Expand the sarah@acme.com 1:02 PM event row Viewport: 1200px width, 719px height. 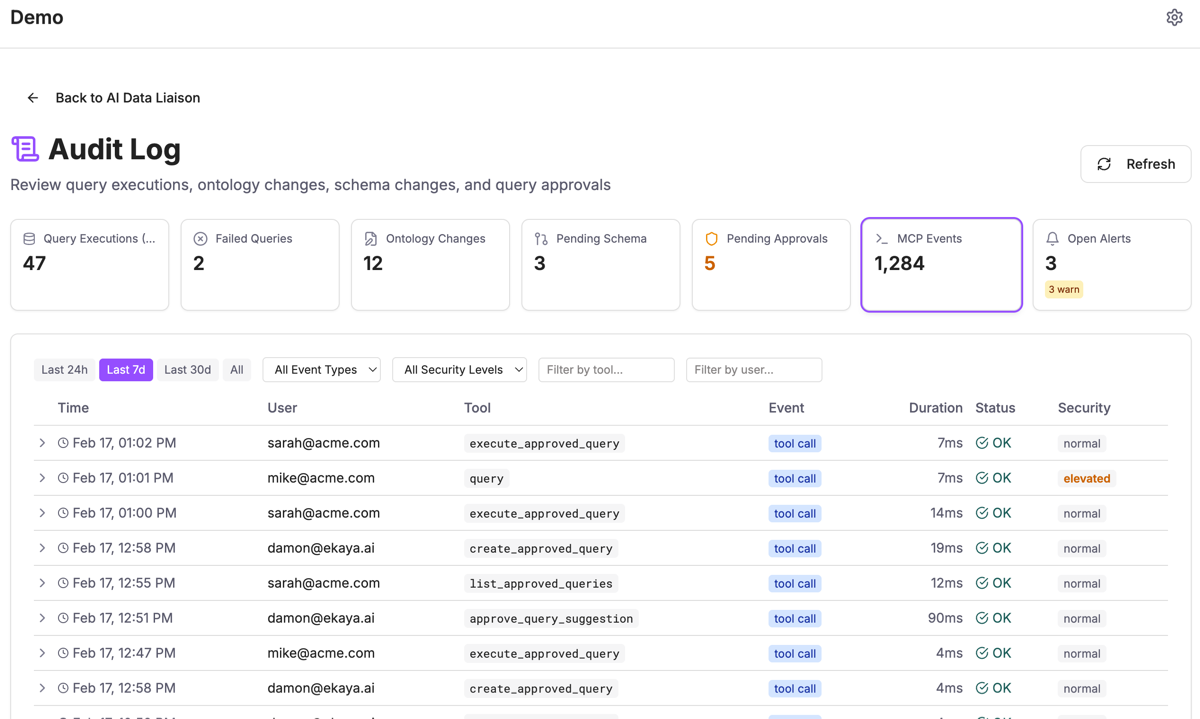click(42, 442)
